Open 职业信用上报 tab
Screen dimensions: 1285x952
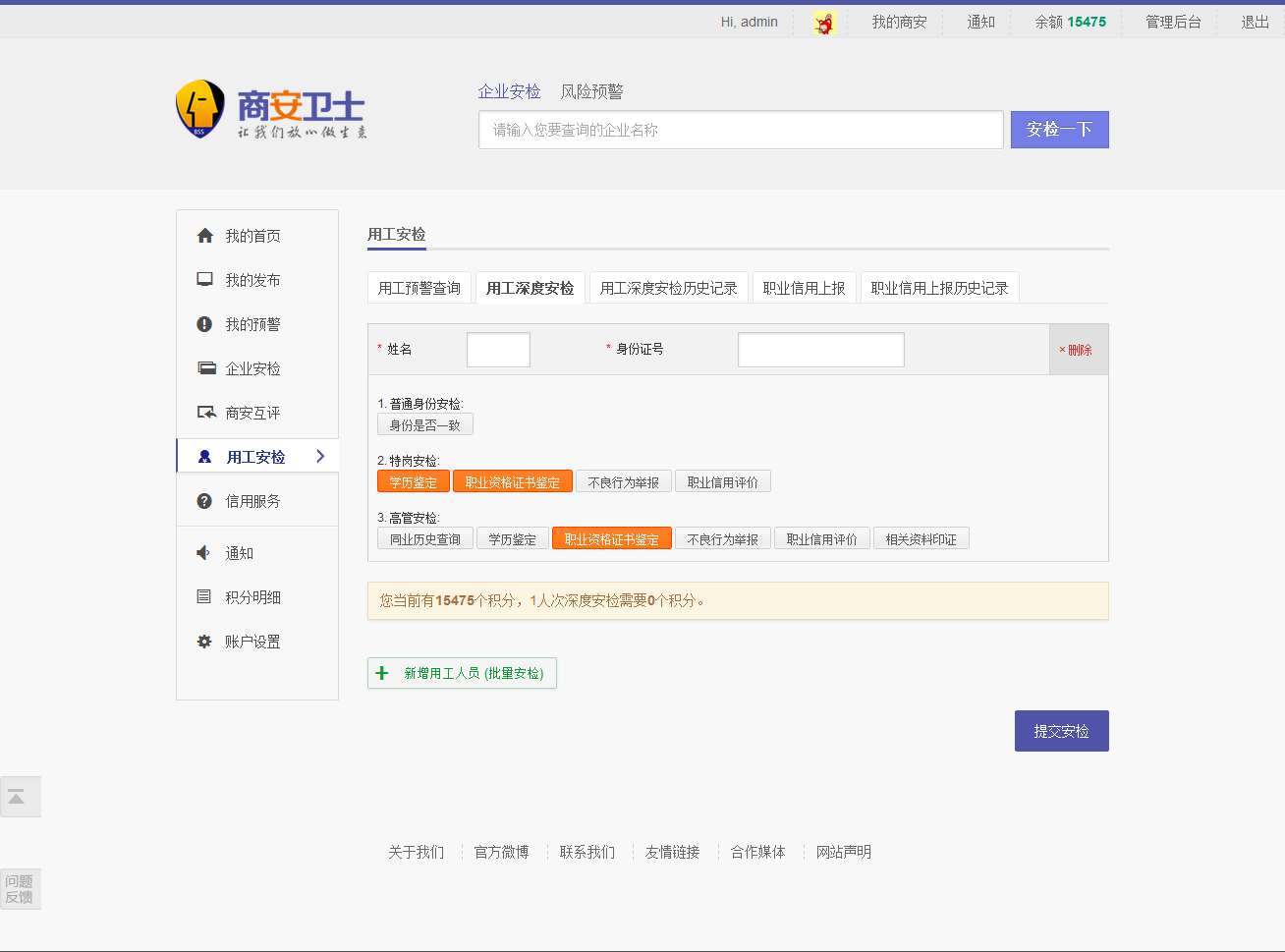pyautogui.click(x=805, y=288)
